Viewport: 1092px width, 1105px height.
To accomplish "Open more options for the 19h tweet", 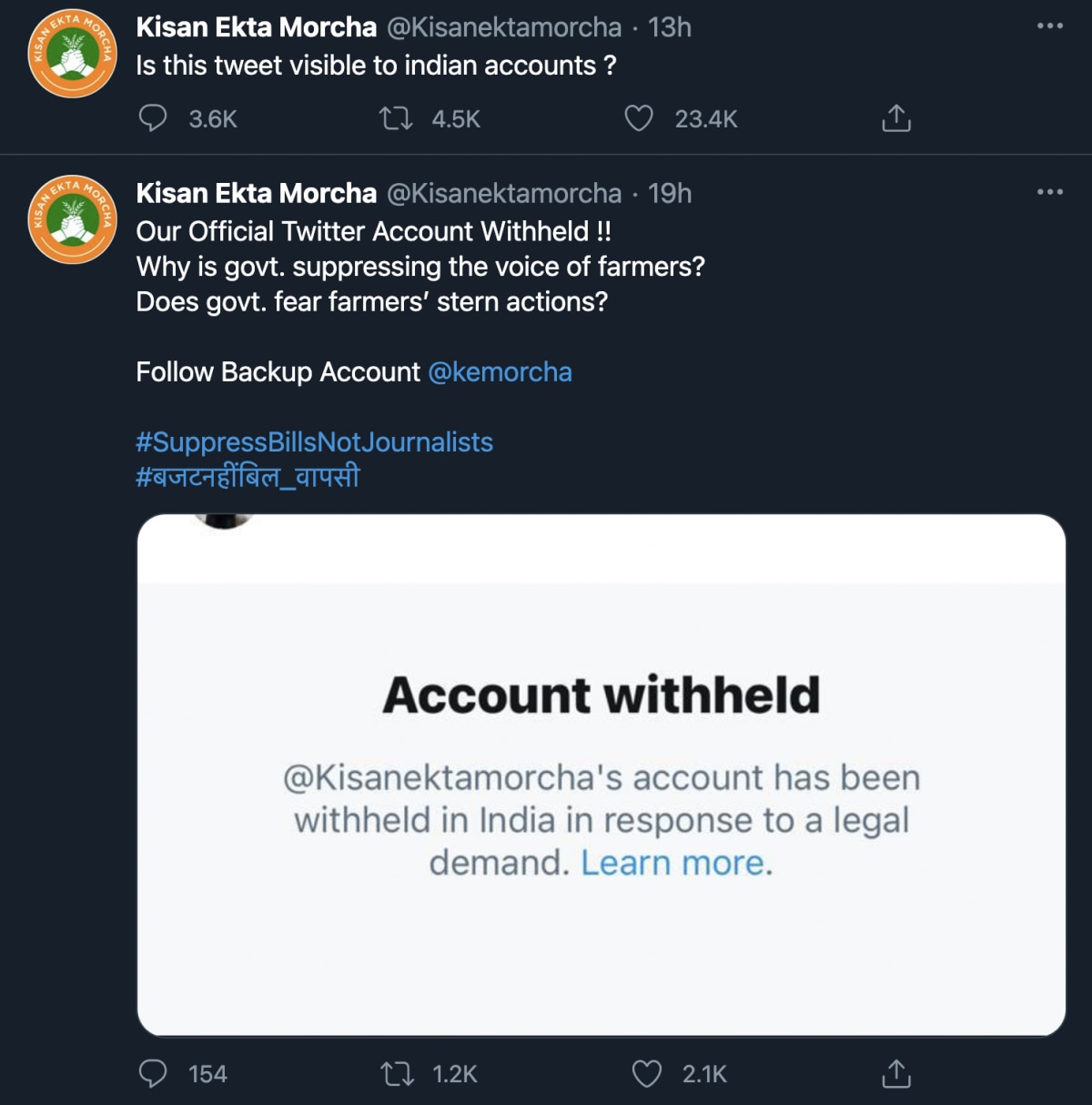I will pyautogui.click(x=1050, y=191).
